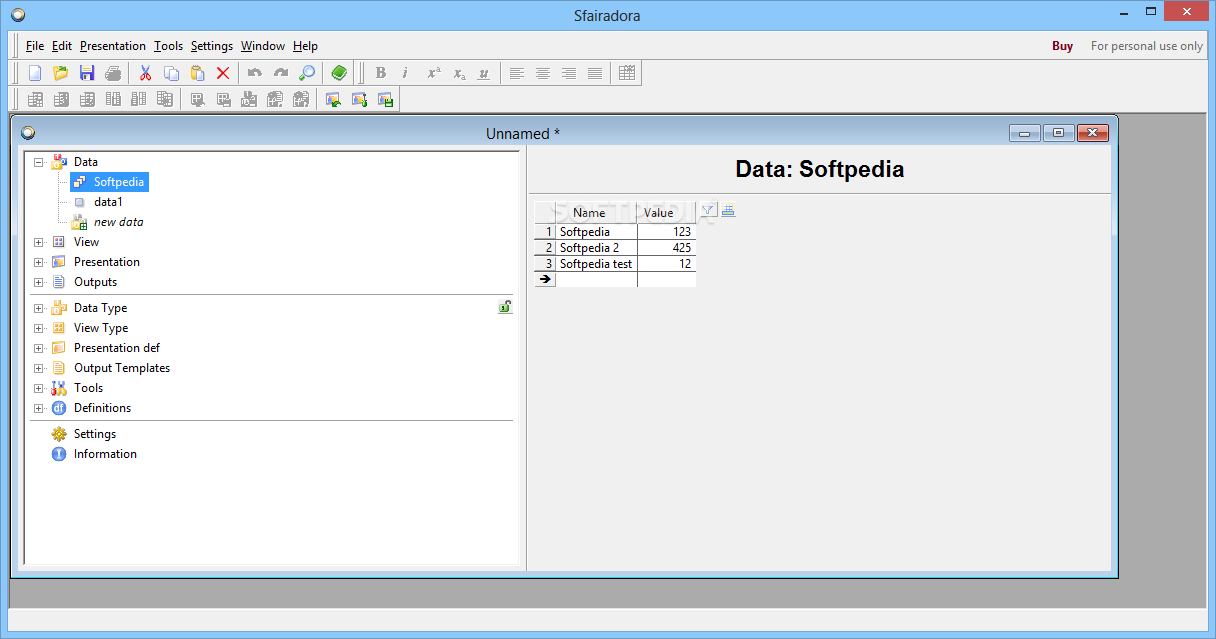This screenshot has width=1216, height=639.
Task: Expand the Outputs tree node
Action: point(39,282)
